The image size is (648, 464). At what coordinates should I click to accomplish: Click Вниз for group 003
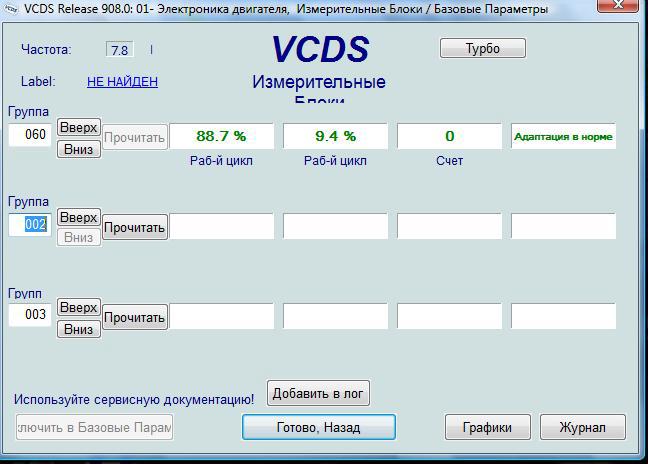tap(78, 329)
